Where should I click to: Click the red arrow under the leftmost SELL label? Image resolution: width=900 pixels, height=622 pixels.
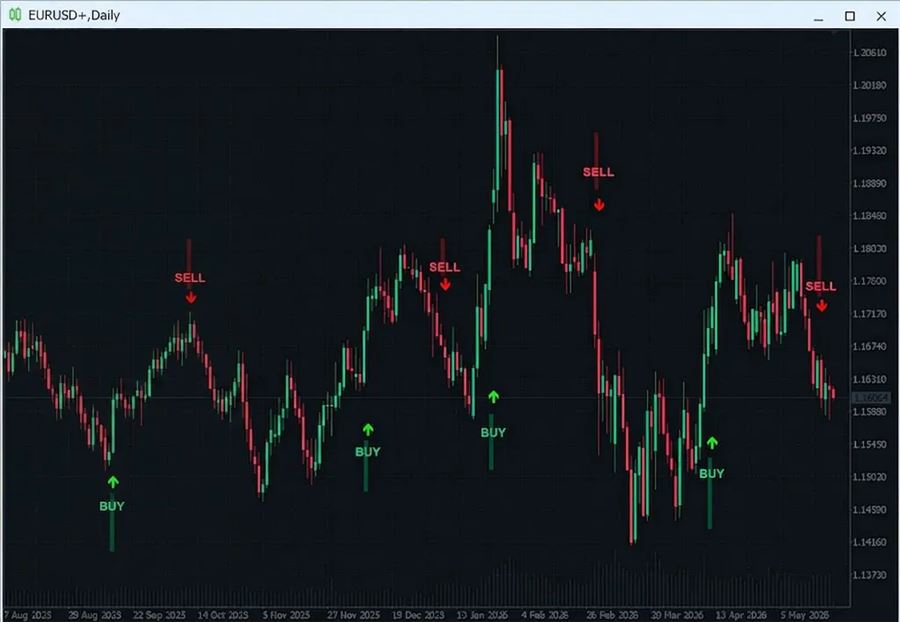[191, 297]
